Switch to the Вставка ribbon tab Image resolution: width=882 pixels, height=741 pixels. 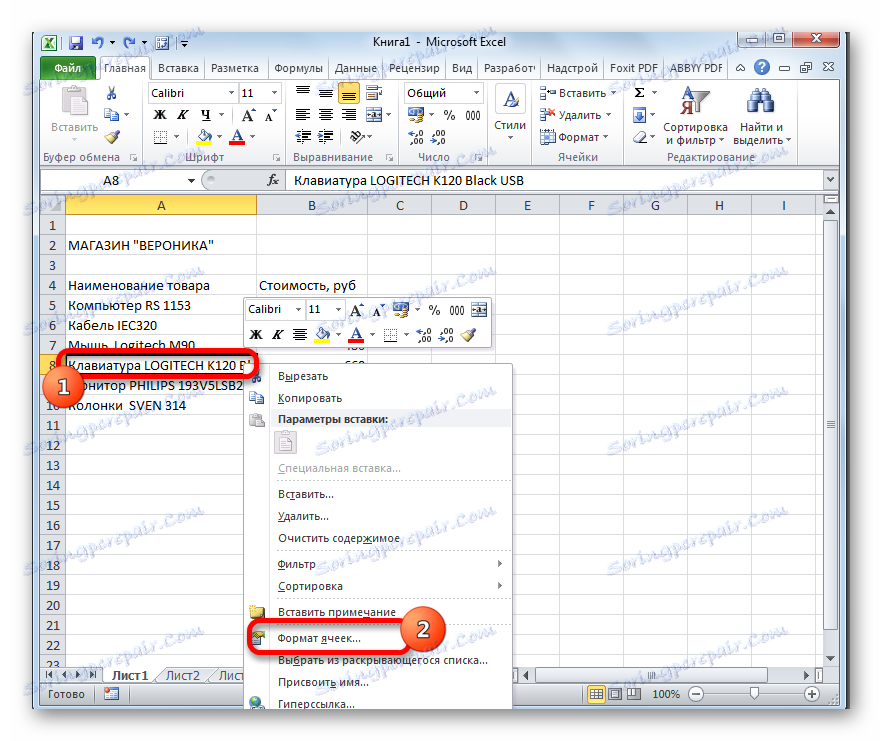tap(178, 68)
